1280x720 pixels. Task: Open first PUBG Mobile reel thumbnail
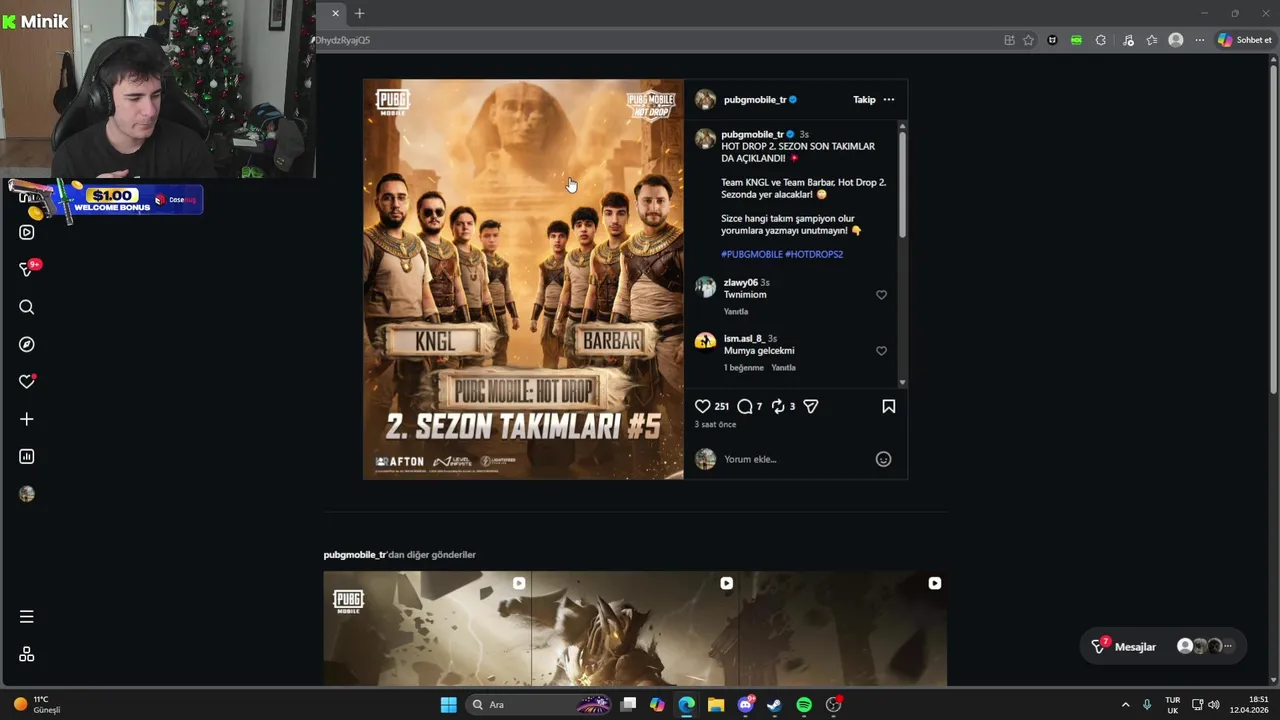[x=427, y=629]
